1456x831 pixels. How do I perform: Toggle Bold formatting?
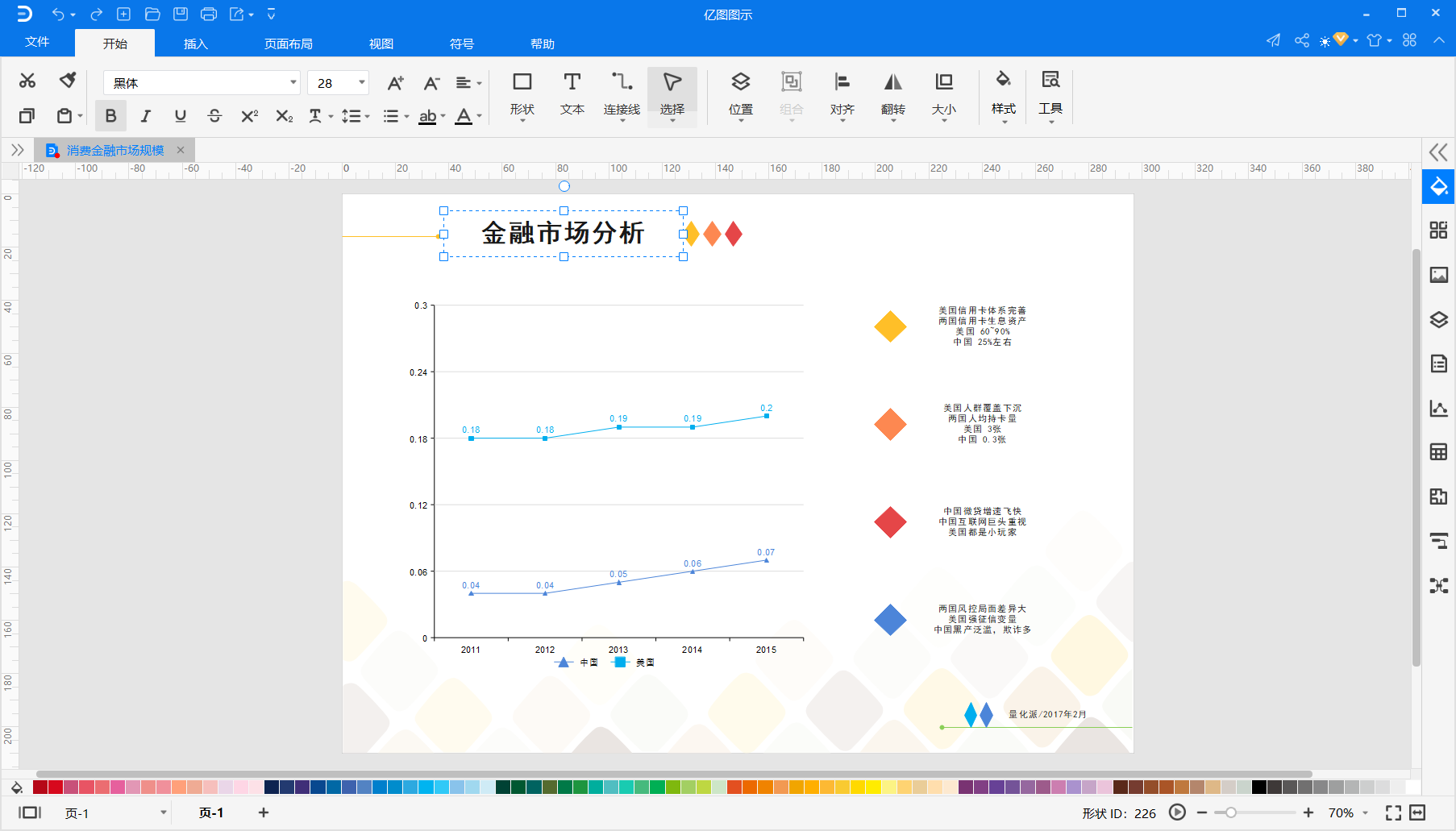coord(111,116)
